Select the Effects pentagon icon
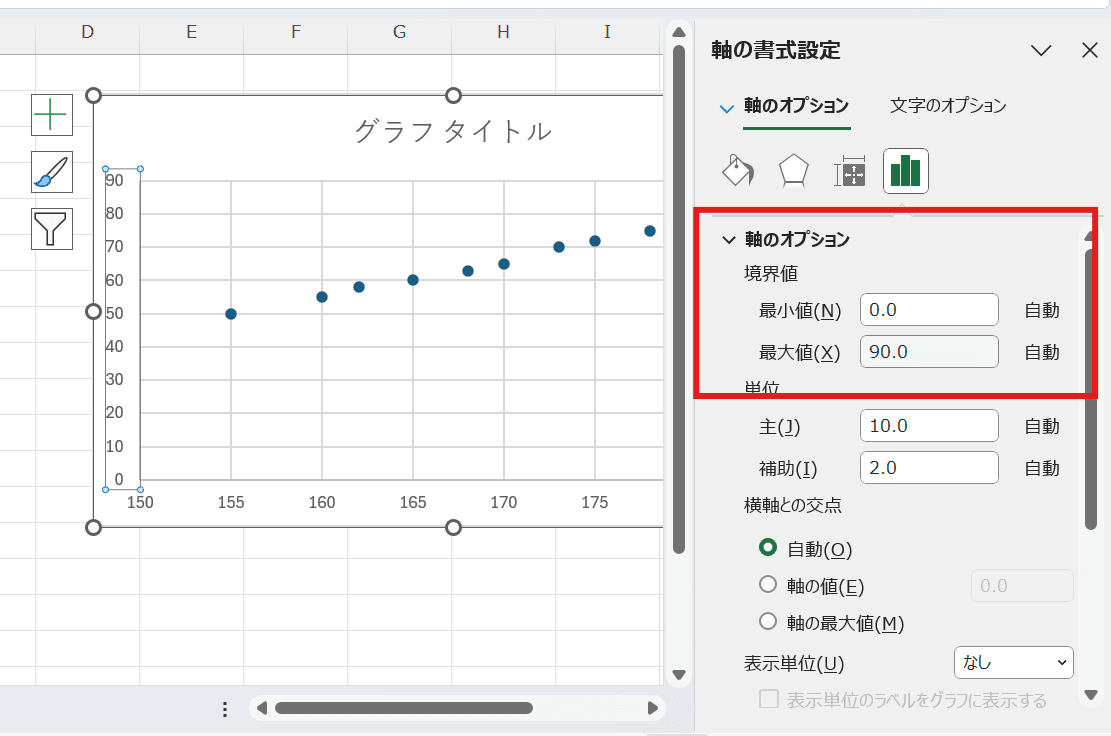The height and width of the screenshot is (736, 1111). pos(793,171)
